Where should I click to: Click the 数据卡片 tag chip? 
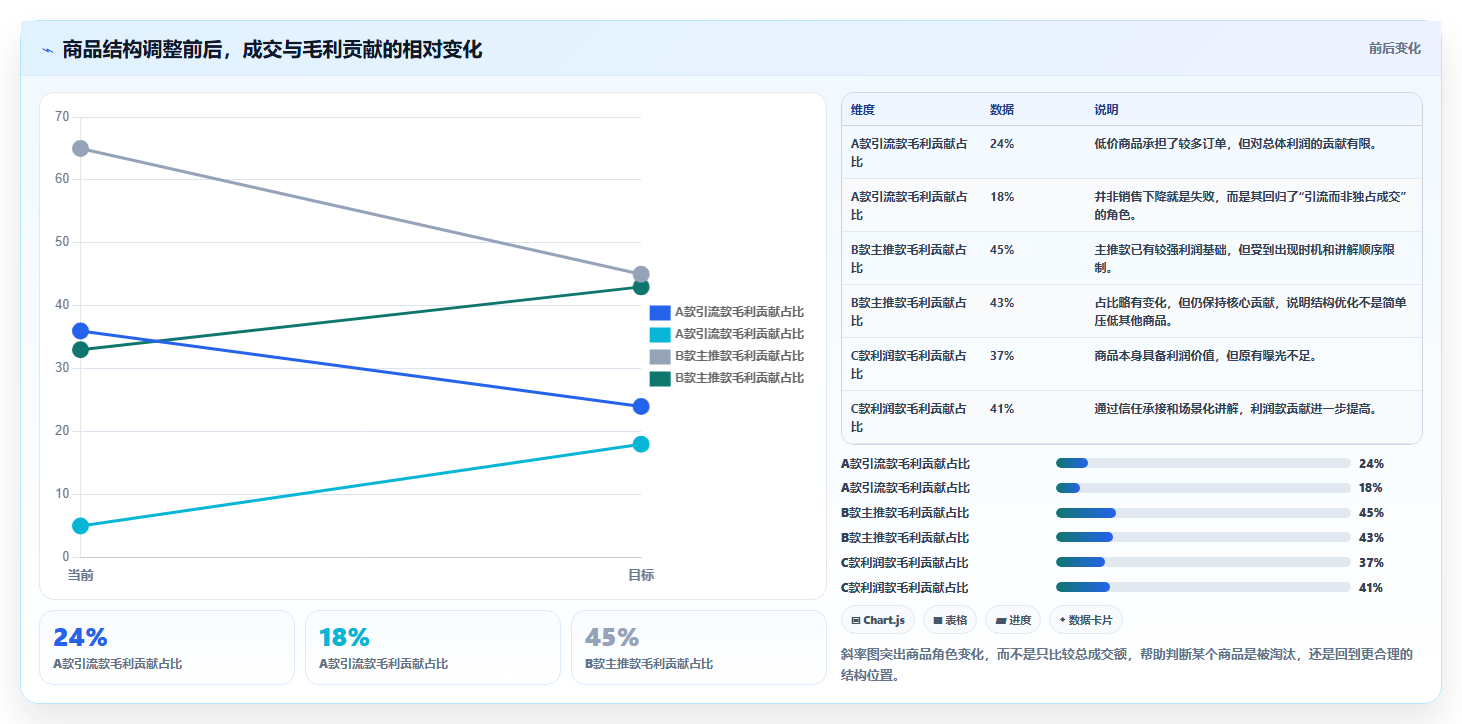(x=1086, y=620)
